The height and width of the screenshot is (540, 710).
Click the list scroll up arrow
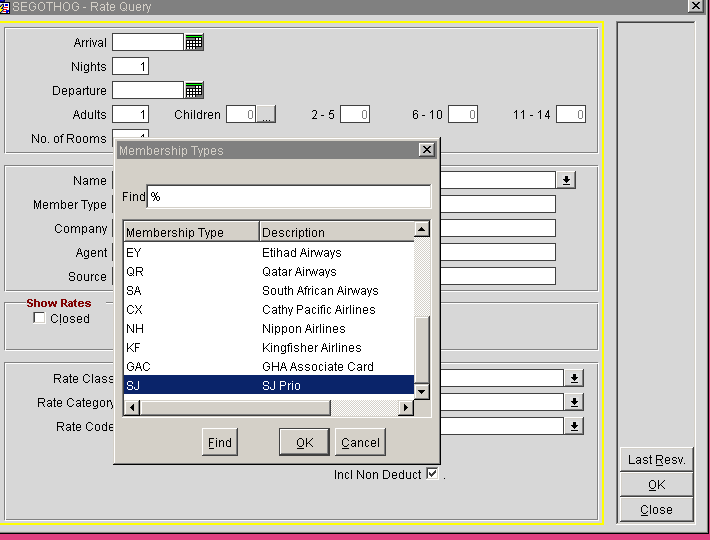(x=422, y=229)
